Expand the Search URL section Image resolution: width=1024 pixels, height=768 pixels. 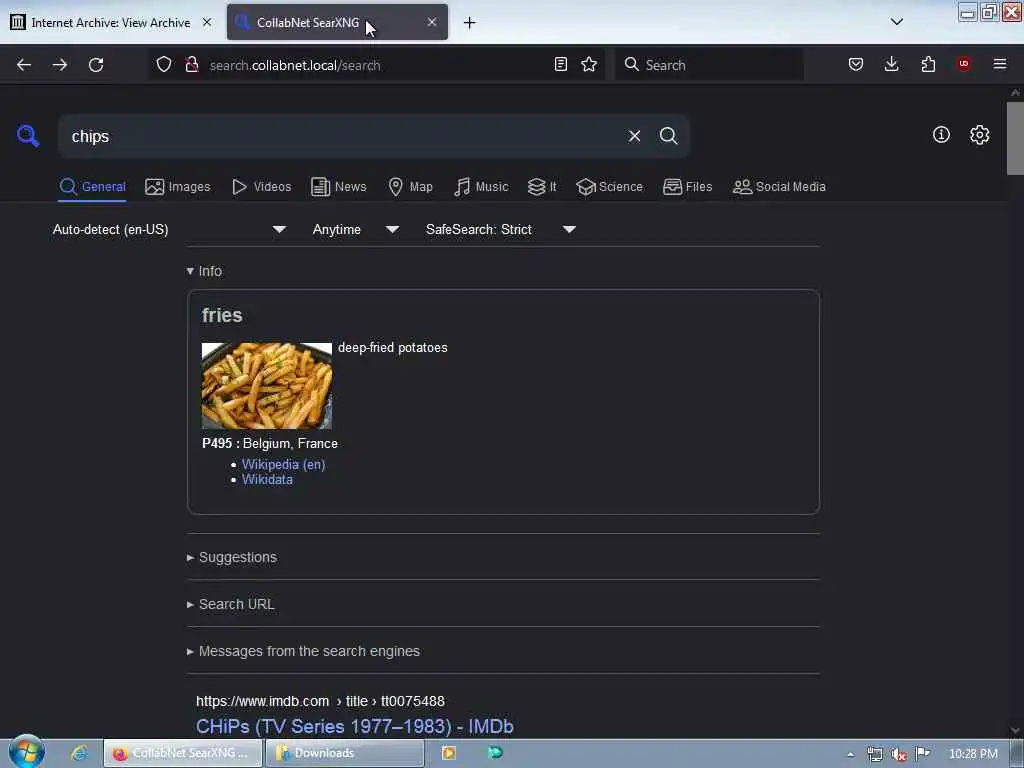pos(231,604)
